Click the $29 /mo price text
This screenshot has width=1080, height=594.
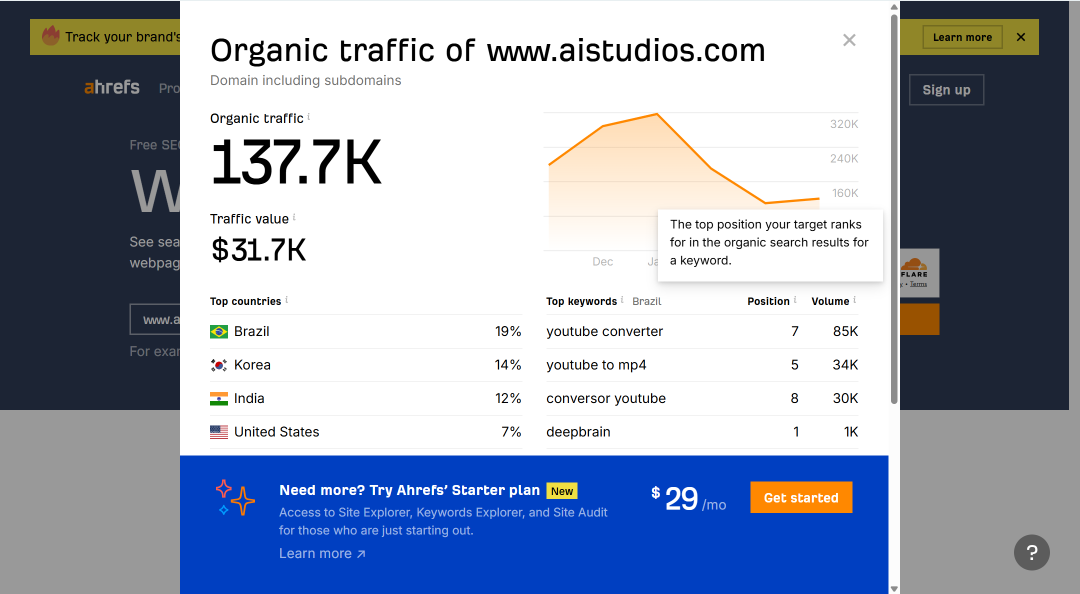pyautogui.click(x=689, y=499)
